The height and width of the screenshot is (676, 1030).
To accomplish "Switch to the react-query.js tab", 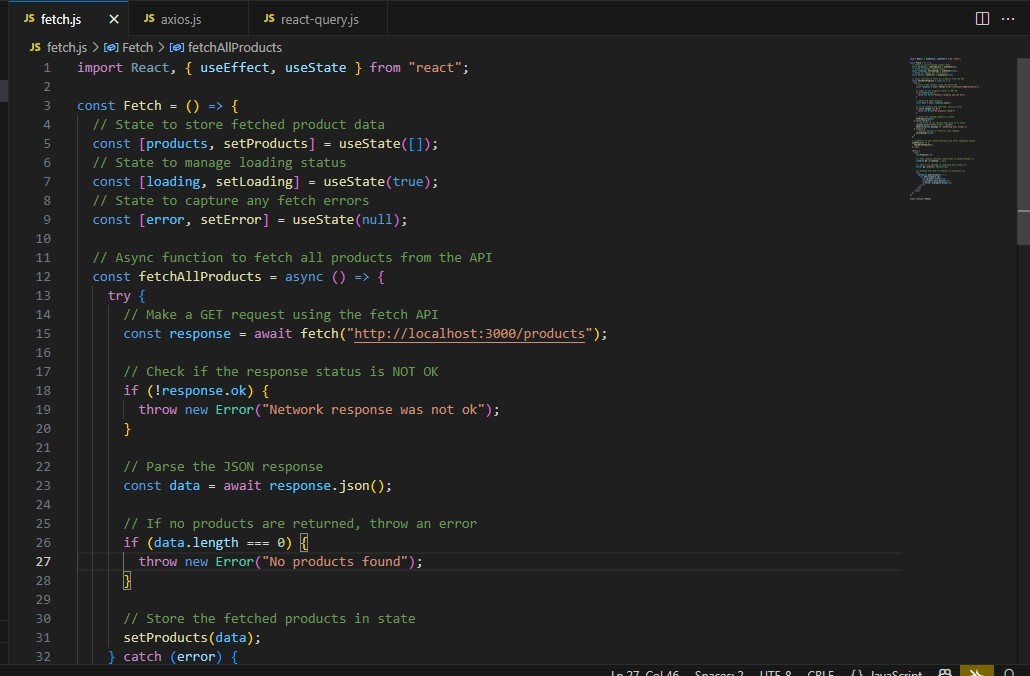I will 319,19.
